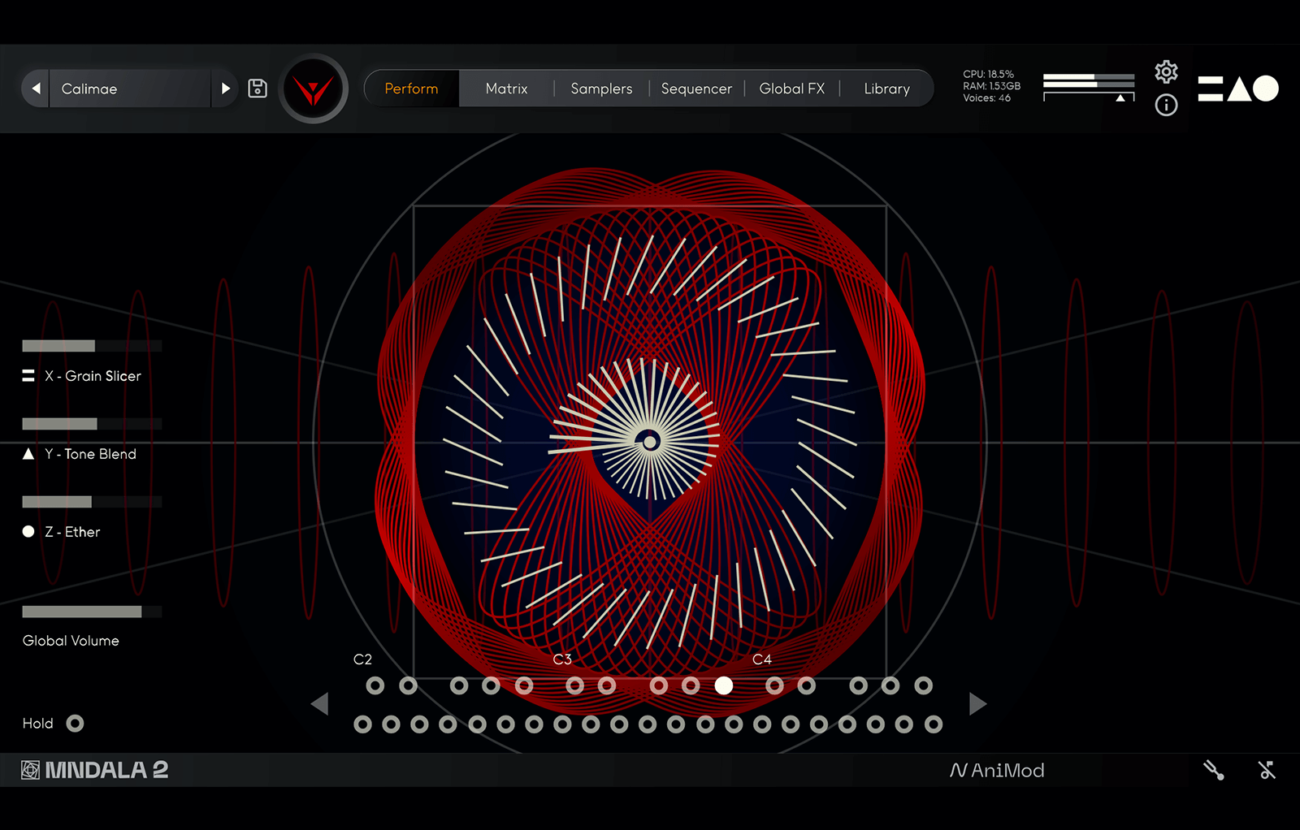The image size is (1300, 830).
Task: Go to next preset with right arrow
Action: tap(225, 89)
